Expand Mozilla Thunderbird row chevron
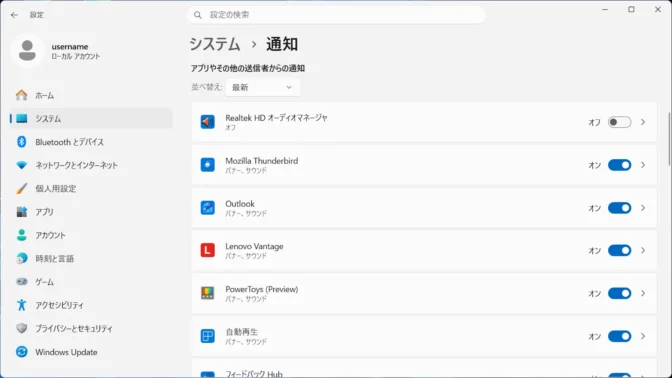The height and width of the screenshot is (378, 672). [x=643, y=165]
